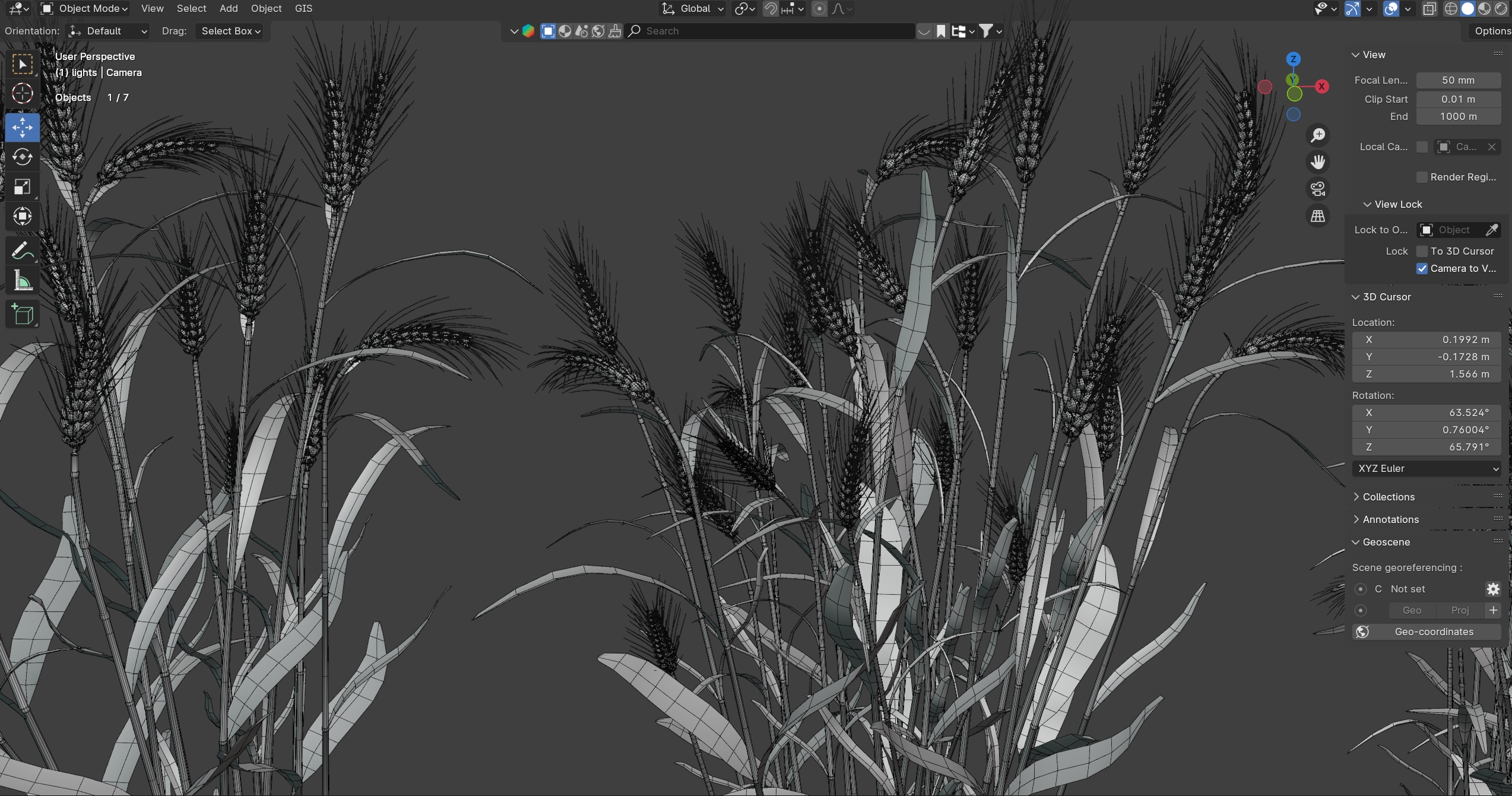Uncheck Camera to View lock

1422,268
